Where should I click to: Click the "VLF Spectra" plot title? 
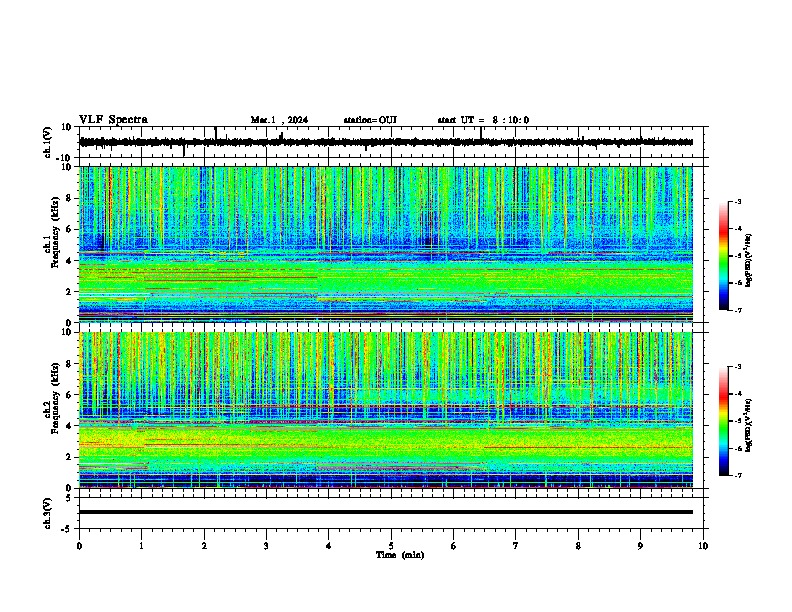113,120
